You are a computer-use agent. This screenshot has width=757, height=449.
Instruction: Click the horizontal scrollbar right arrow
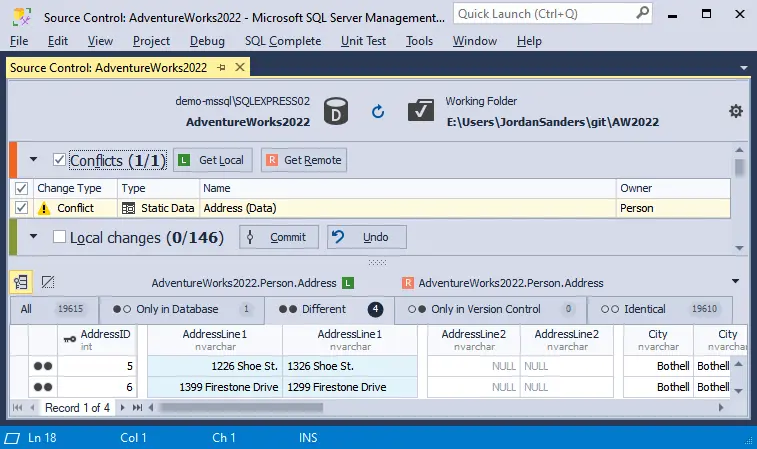click(x=721, y=407)
